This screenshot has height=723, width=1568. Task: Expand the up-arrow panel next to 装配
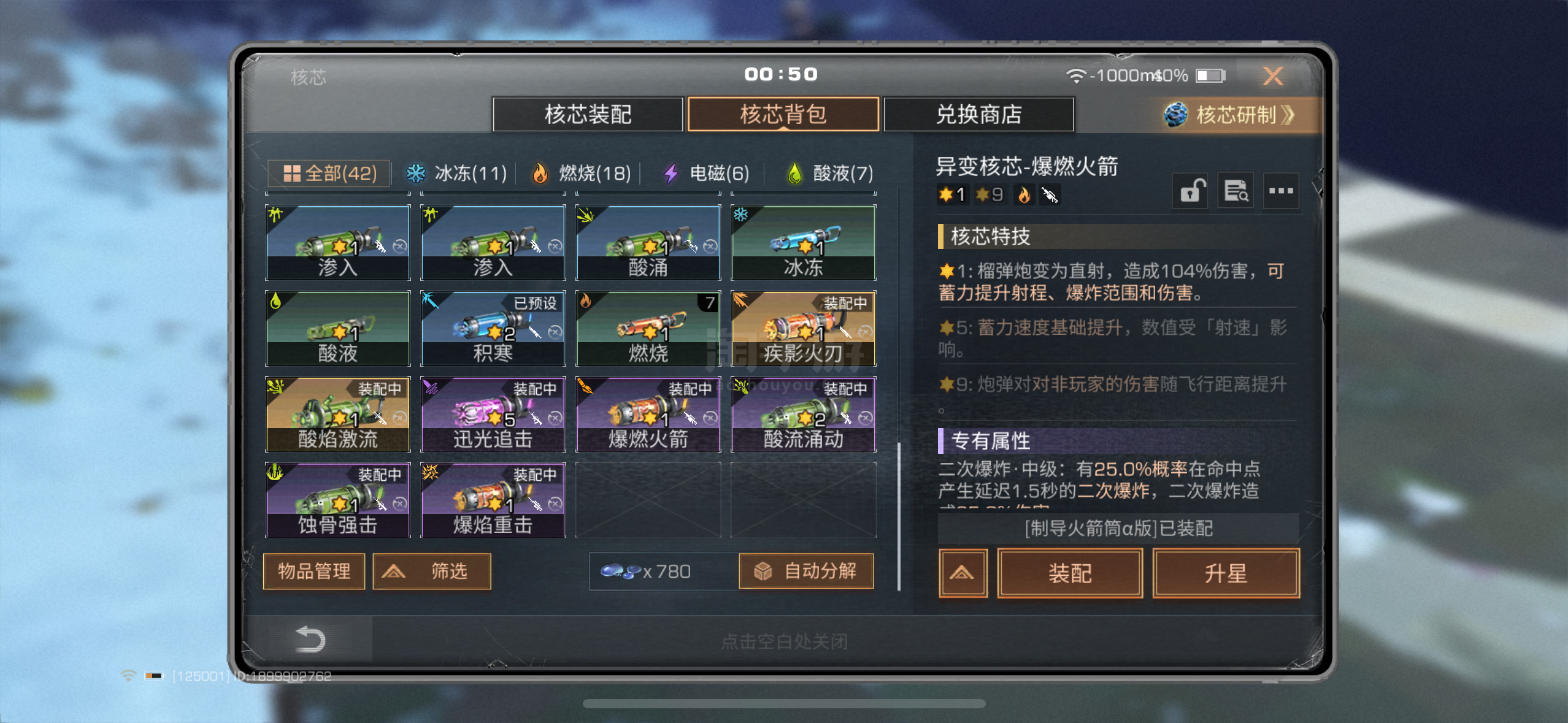point(963,573)
